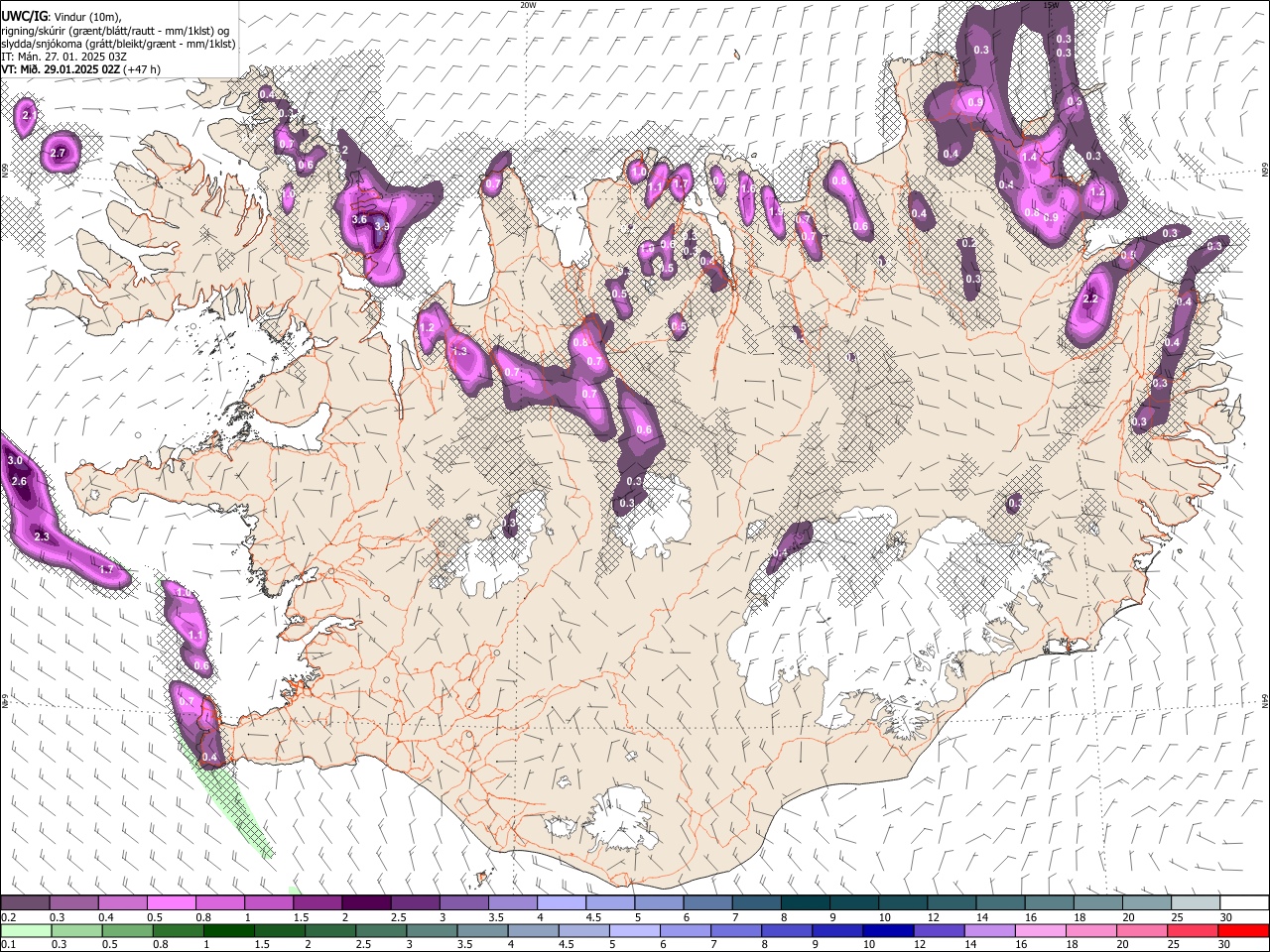Select bottom-row green swatch labelled 2
Screen dimensions: 1270x952
click(332, 930)
